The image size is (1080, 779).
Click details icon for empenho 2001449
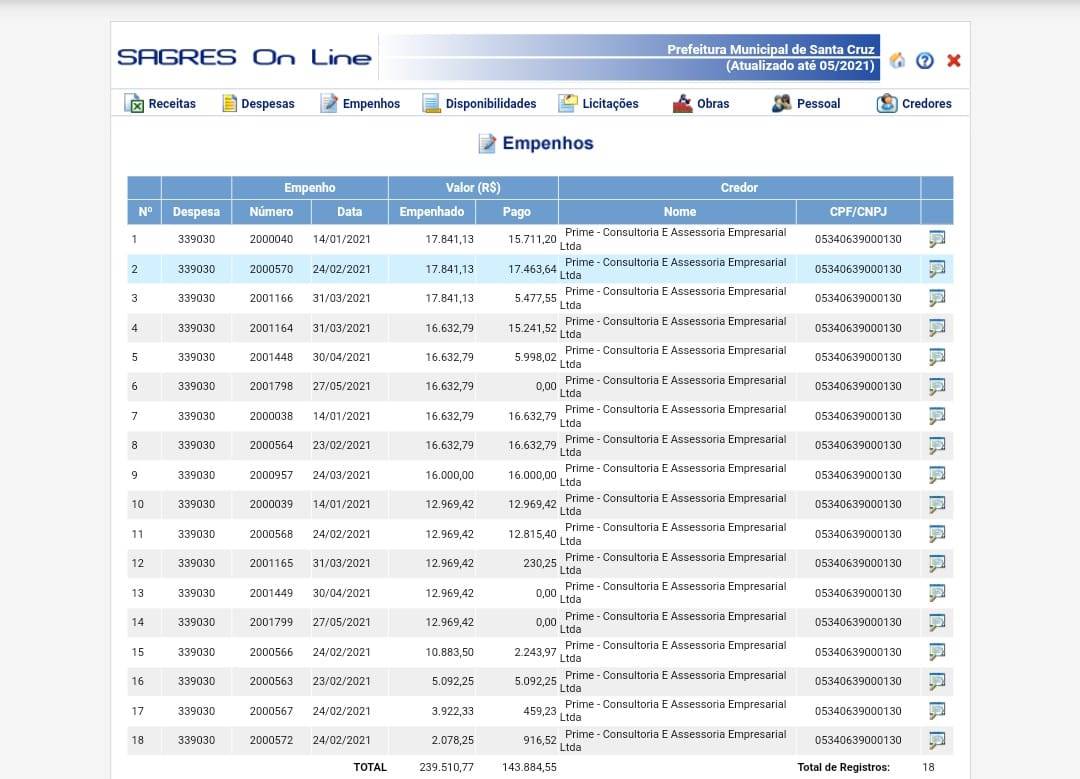[937, 593]
